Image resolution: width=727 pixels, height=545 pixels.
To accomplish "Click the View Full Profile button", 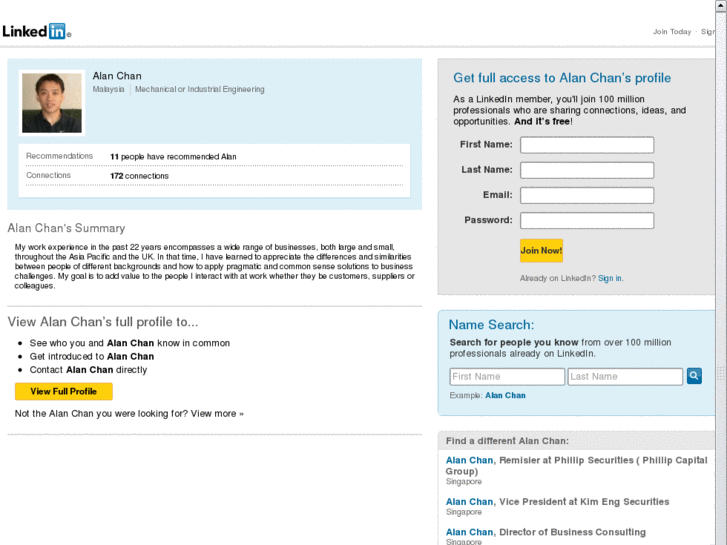I will click(x=64, y=391).
